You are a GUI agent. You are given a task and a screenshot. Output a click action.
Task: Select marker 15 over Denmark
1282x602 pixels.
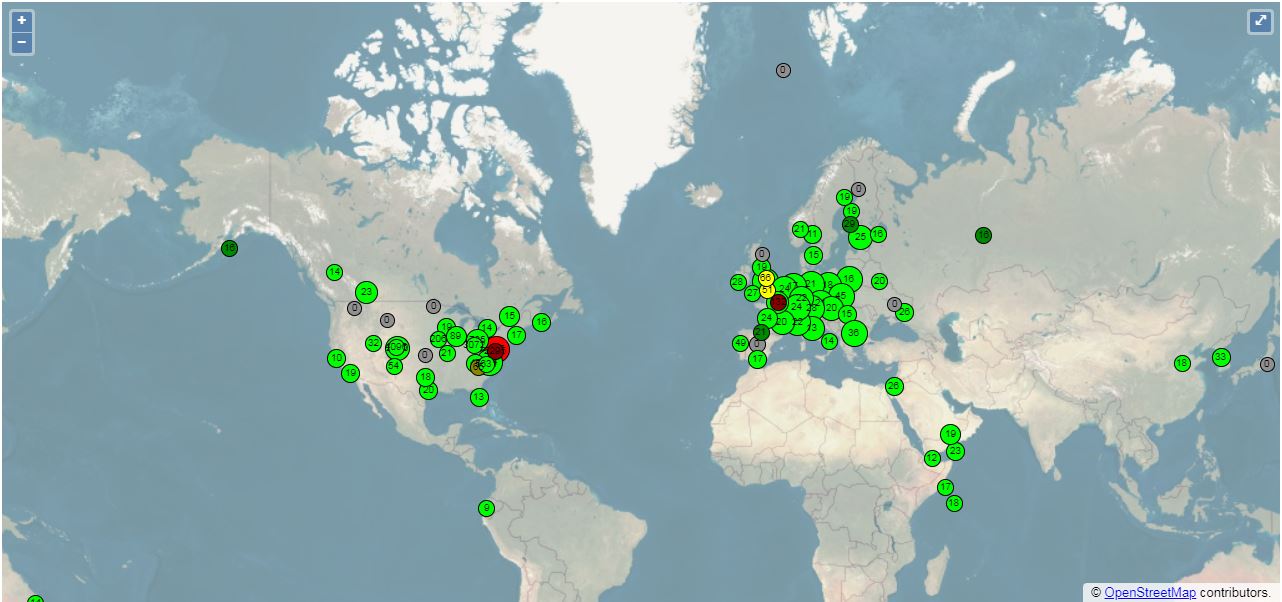pyautogui.click(x=813, y=255)
